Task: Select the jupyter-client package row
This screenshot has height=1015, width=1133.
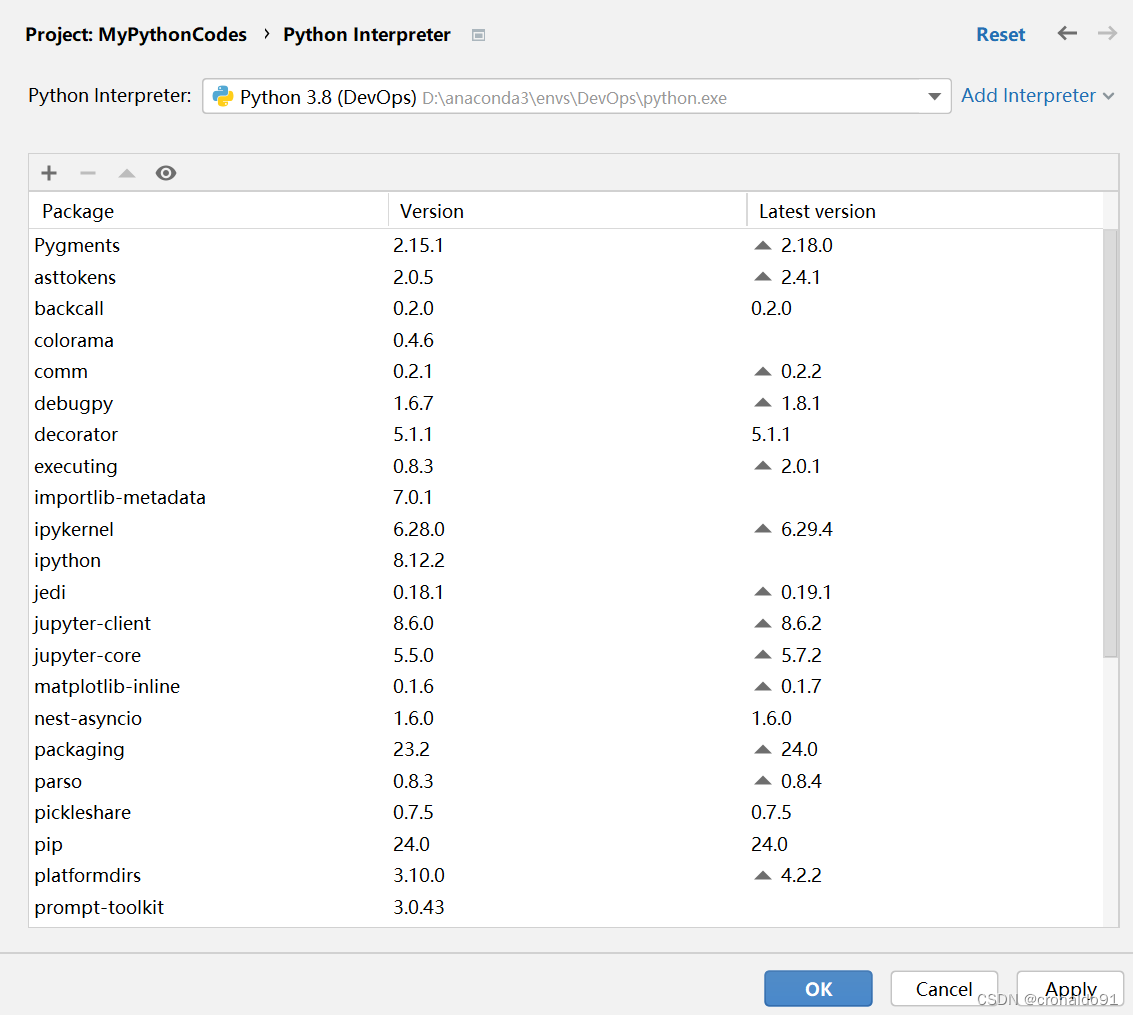Action: point(566,623)
